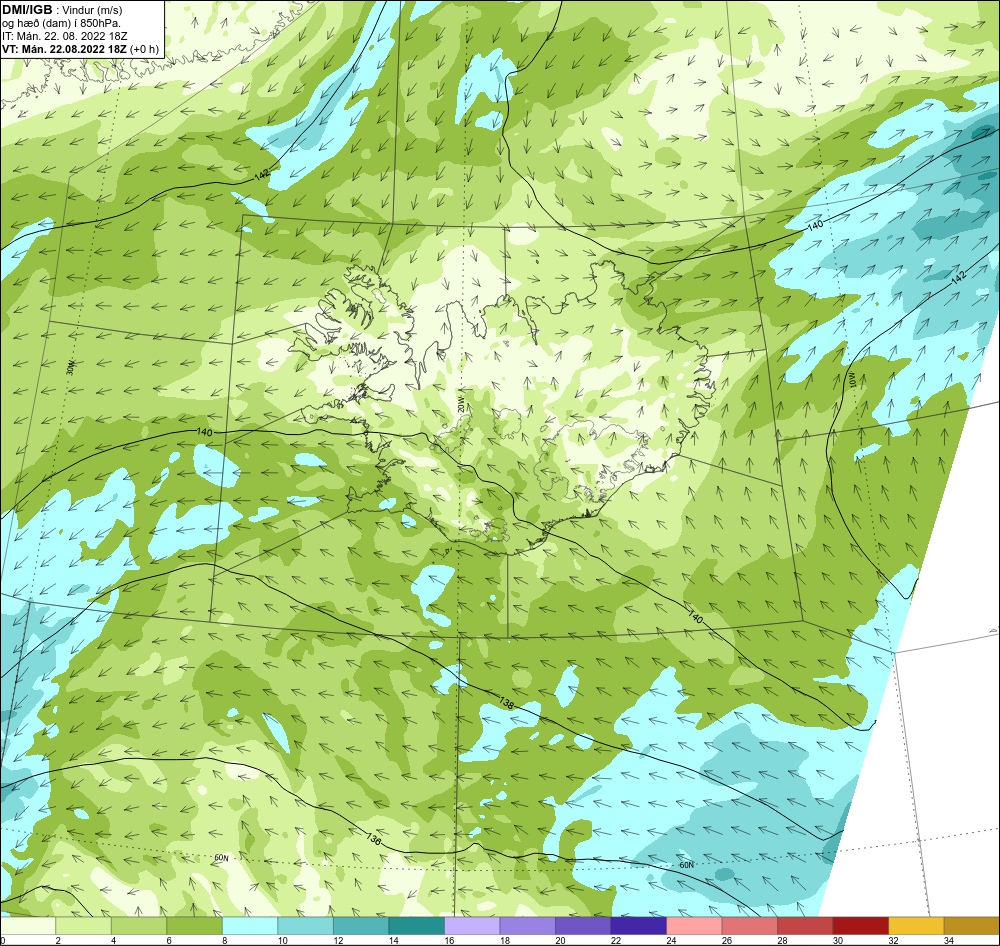Select the '34' legend scale number
This screenshot has height=946, width=1000.
tap(949, 940)
